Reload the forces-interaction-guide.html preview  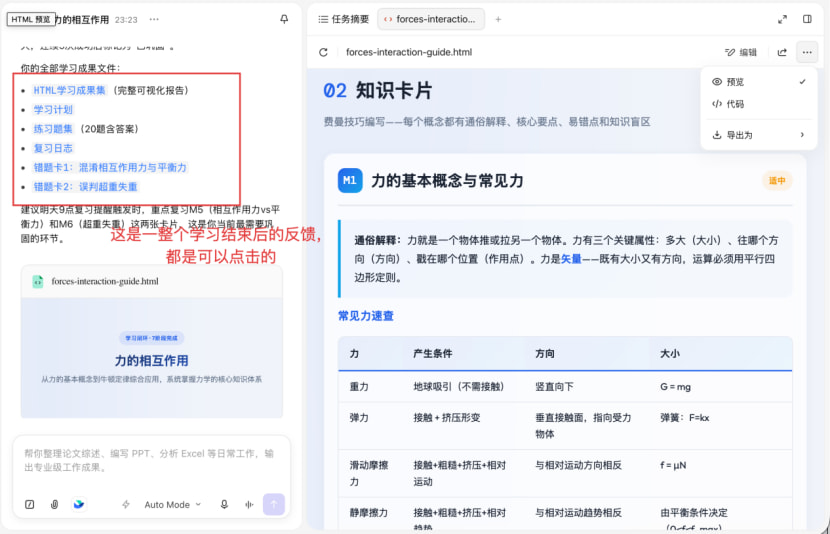tap(323, 52)
